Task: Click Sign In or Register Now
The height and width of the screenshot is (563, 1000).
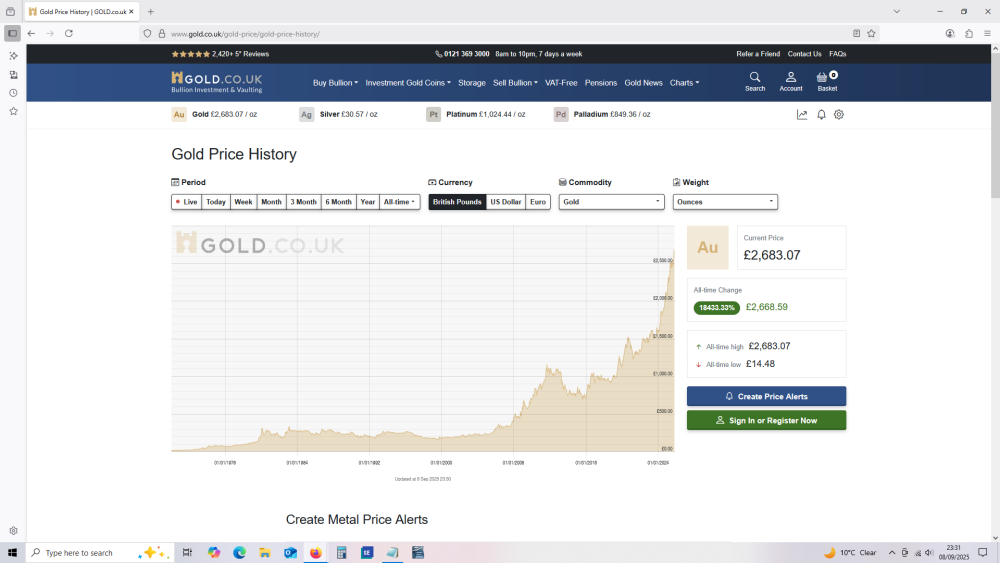Action: point(766,420)
